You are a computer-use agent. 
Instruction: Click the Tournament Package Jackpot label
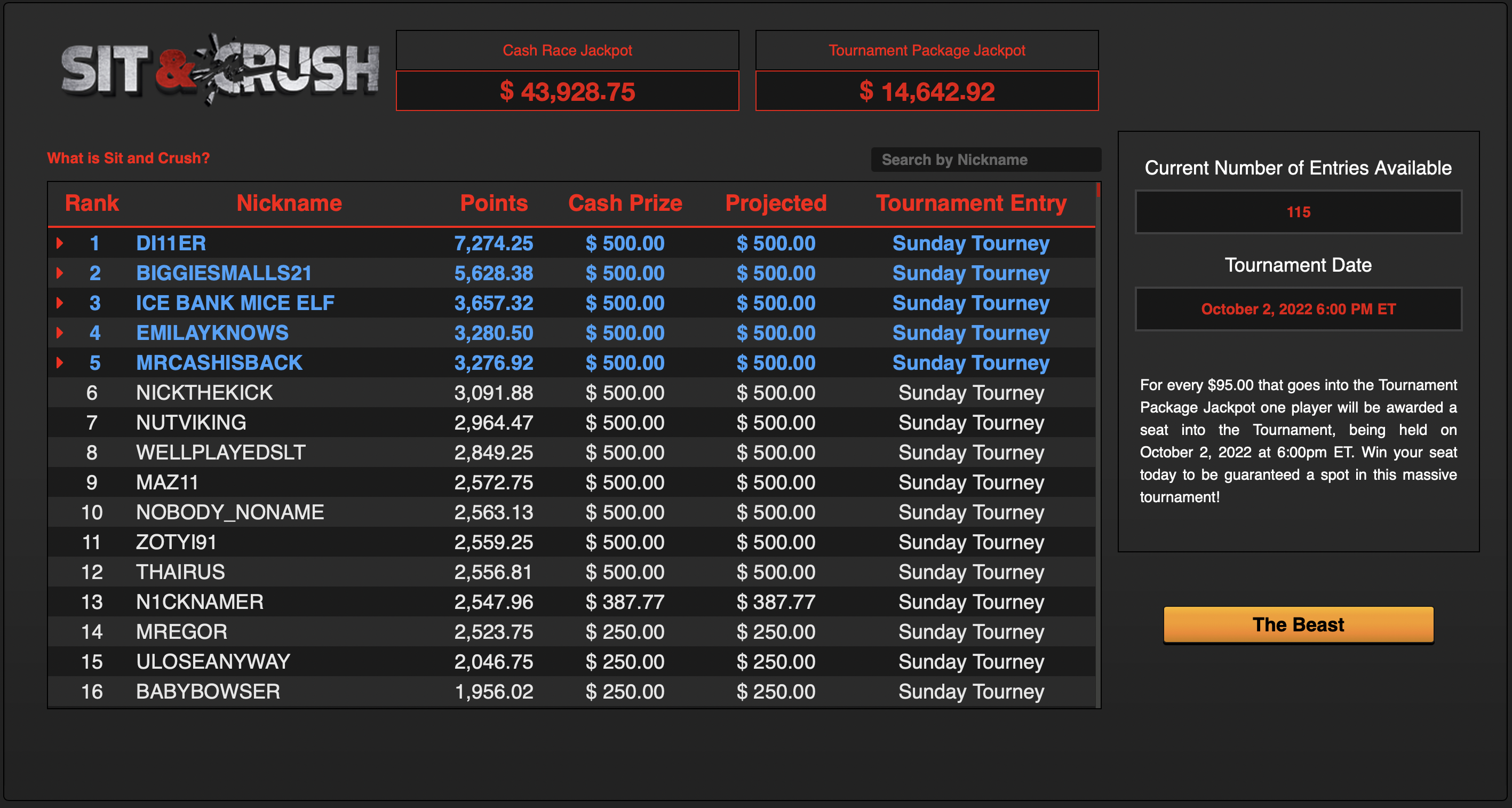(927, 51)
